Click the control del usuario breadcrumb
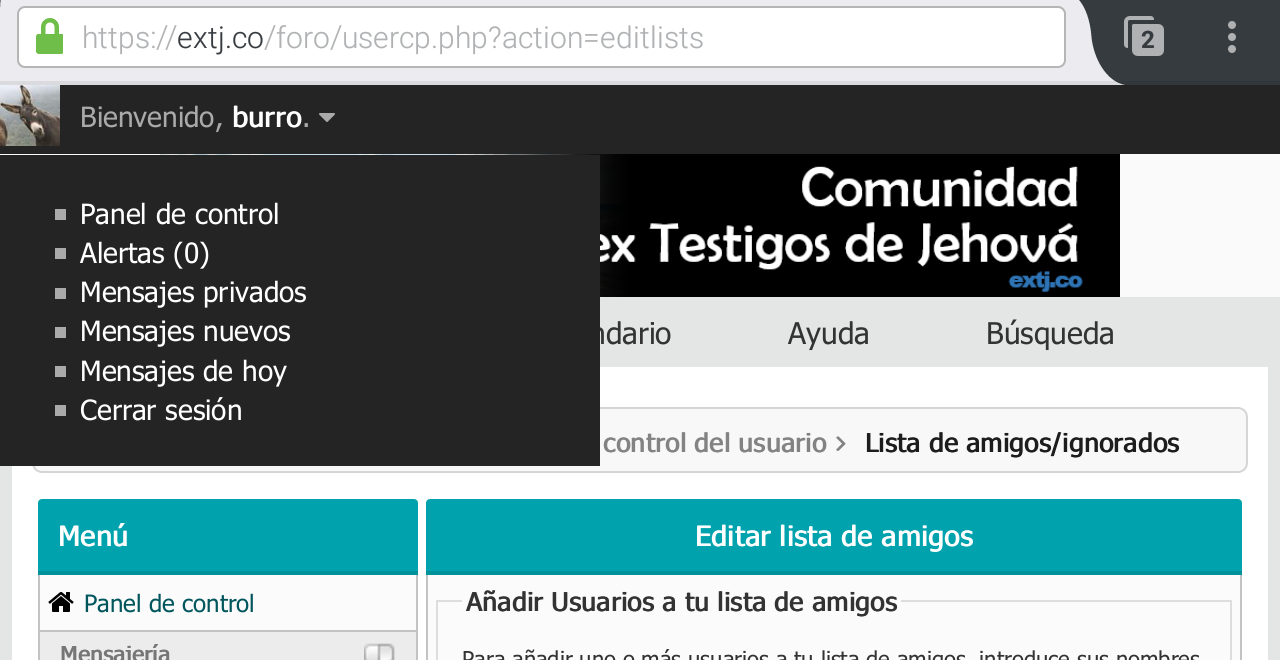Screen dimensions: 1280x660 click(x=714, y=442)
